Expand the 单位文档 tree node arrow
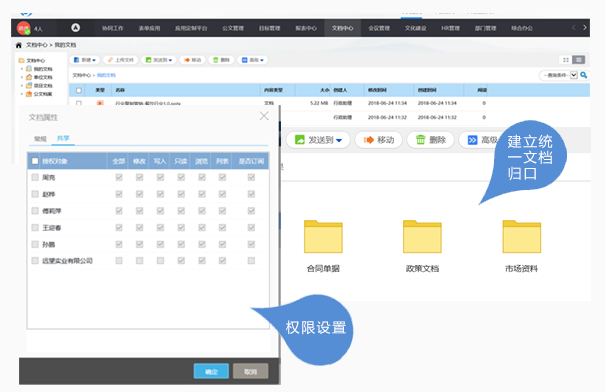This screenshot has height=392, width=605. coord(22,77)
